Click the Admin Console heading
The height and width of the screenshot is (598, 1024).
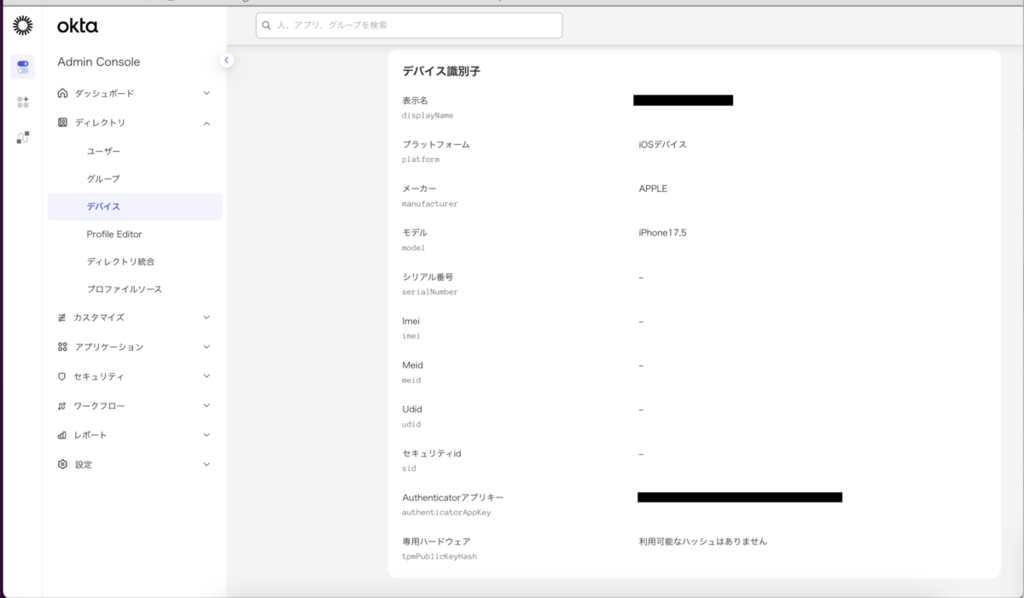pyautogui.click(x=99, y=62)
